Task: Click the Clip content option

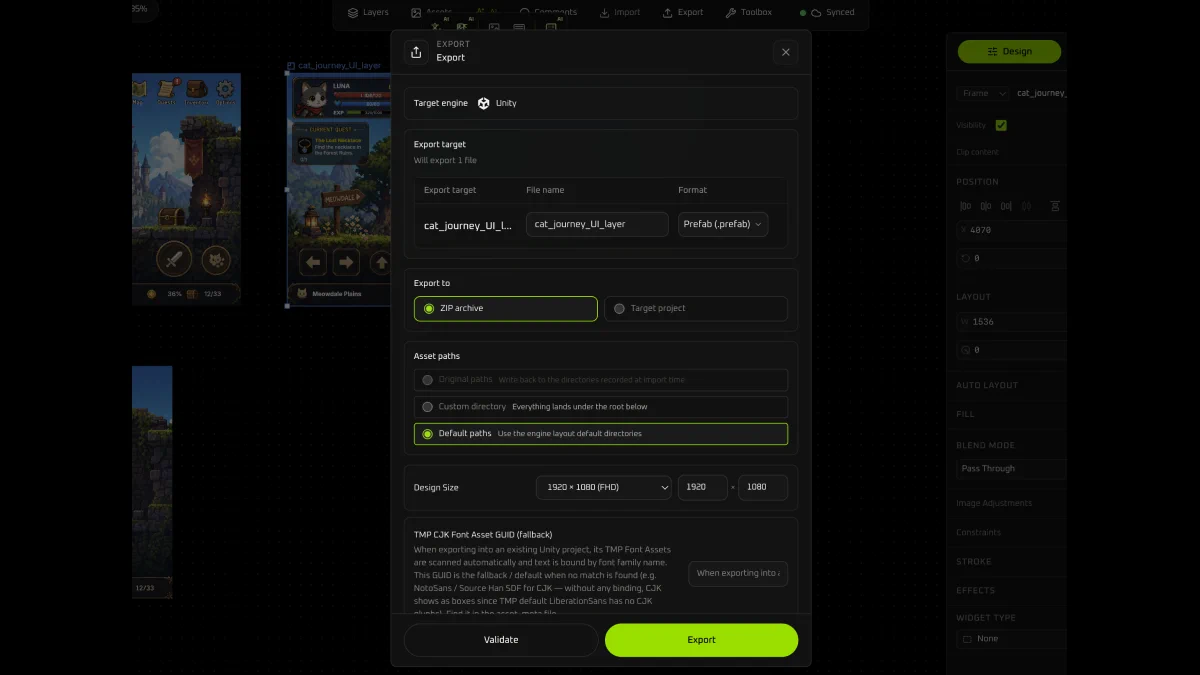Action: 977,152
